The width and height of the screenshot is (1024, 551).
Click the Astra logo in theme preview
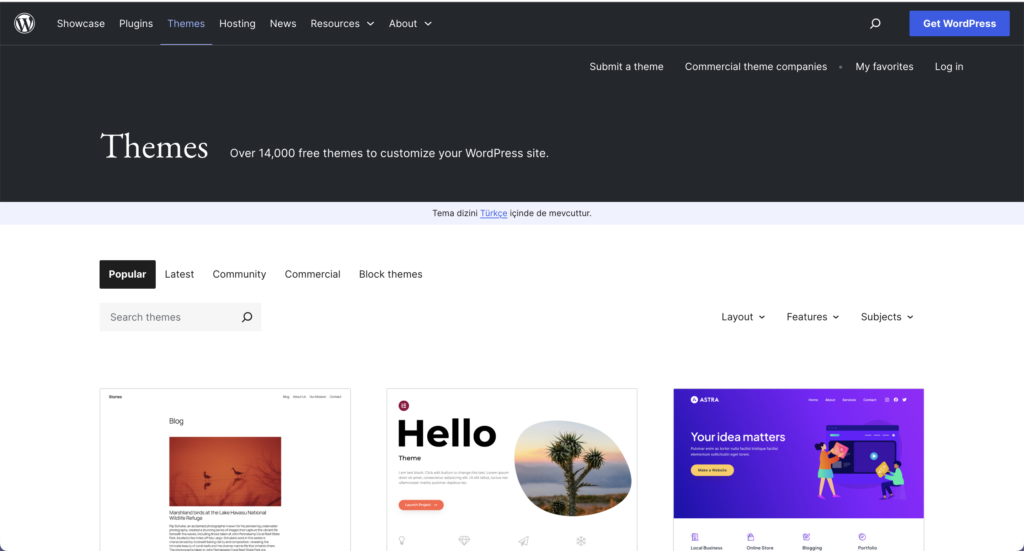[701, 400]
